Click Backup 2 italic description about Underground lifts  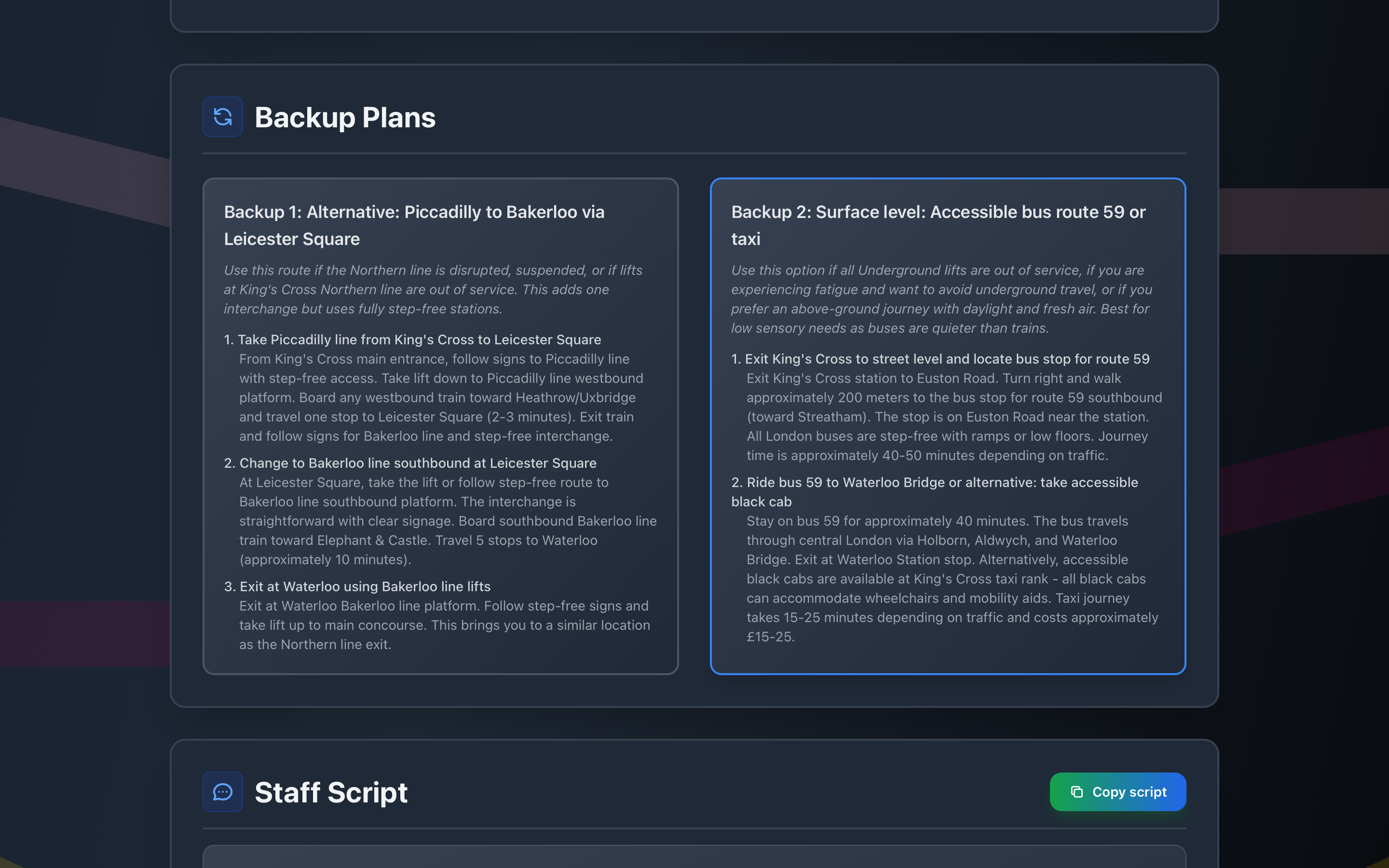941,299
